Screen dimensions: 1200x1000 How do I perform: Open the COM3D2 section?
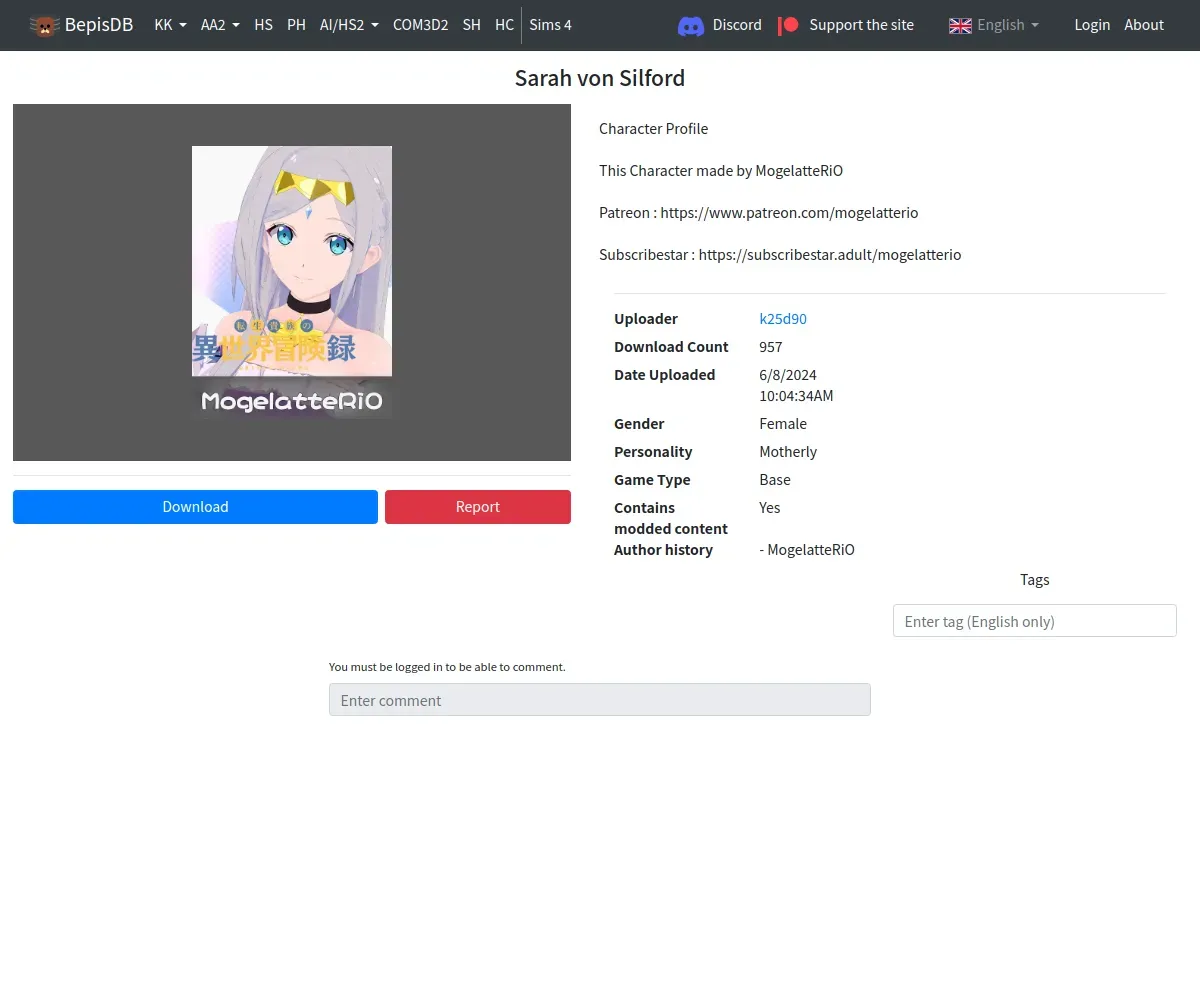click(420, 25)
